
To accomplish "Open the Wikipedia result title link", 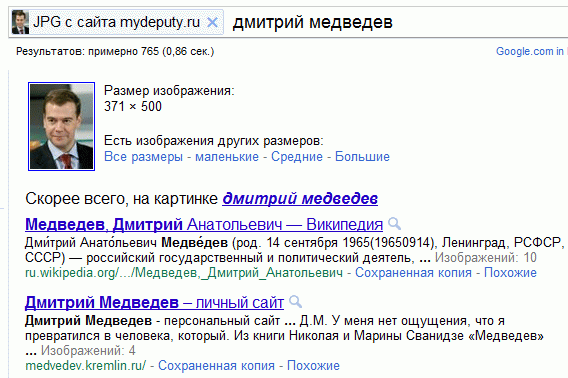I will 204,225.
